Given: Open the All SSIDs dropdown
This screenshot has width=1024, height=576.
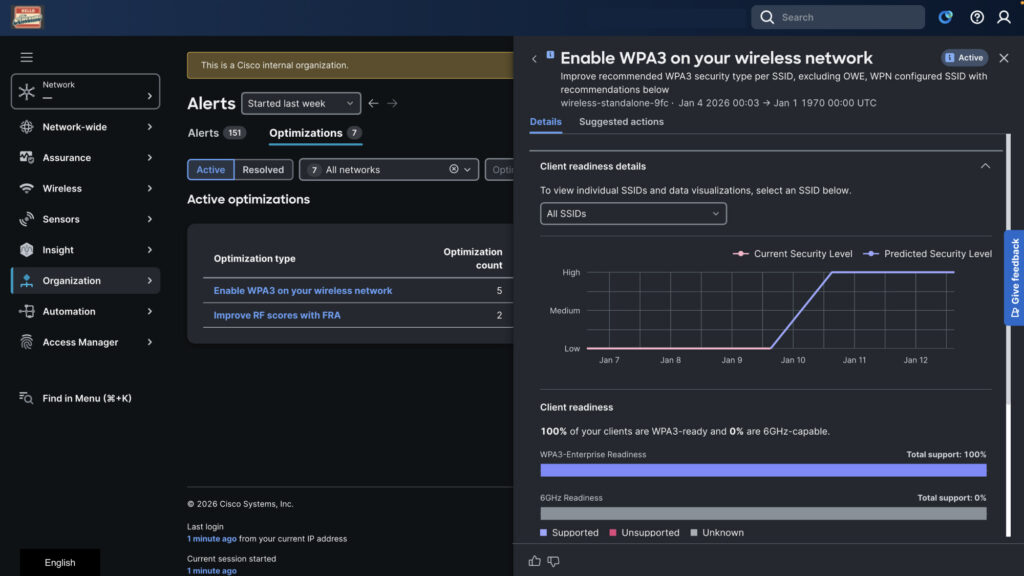Looking at the screenshot, I should (633, 214).
